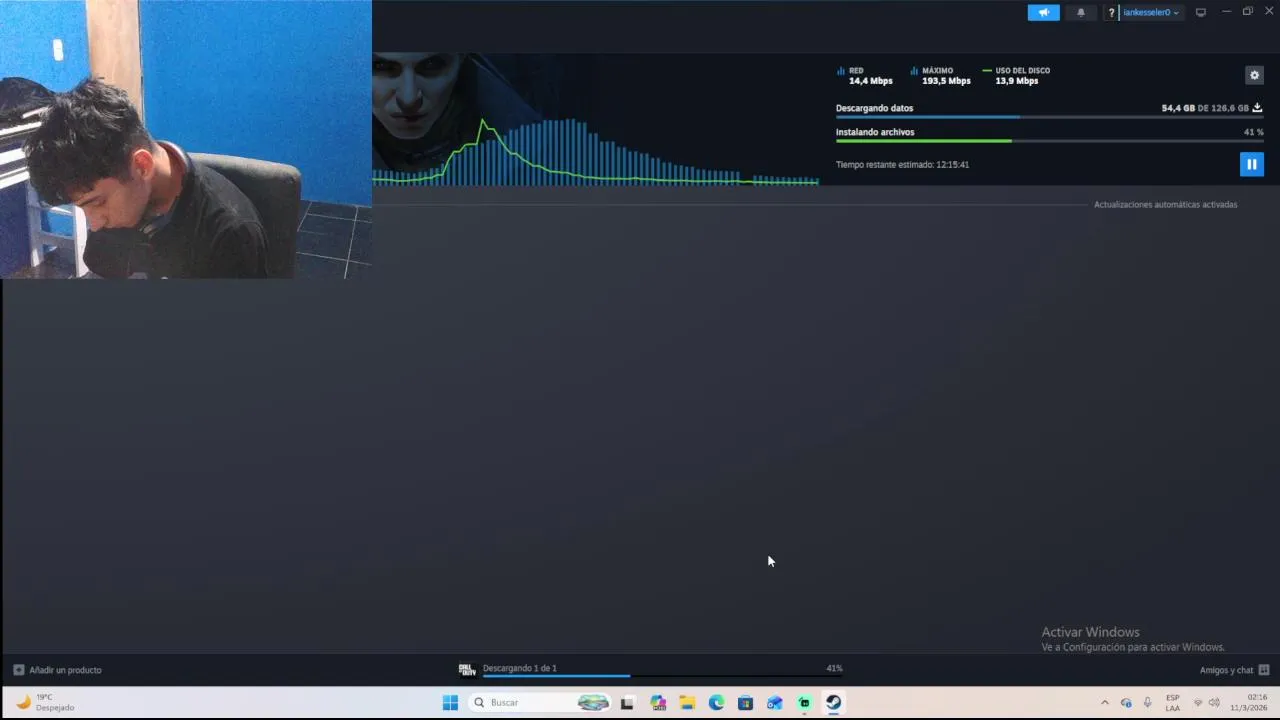Open Outlook from the taskbar
This screenshot has width=1280, height=720.
coord(775,702)
